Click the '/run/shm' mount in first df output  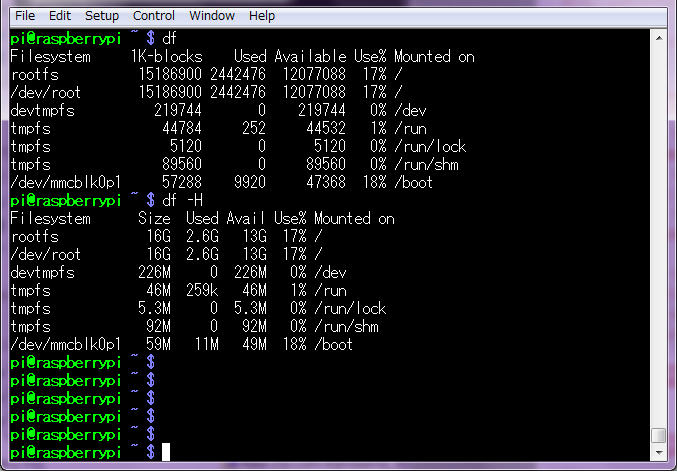tap(426, 165)
